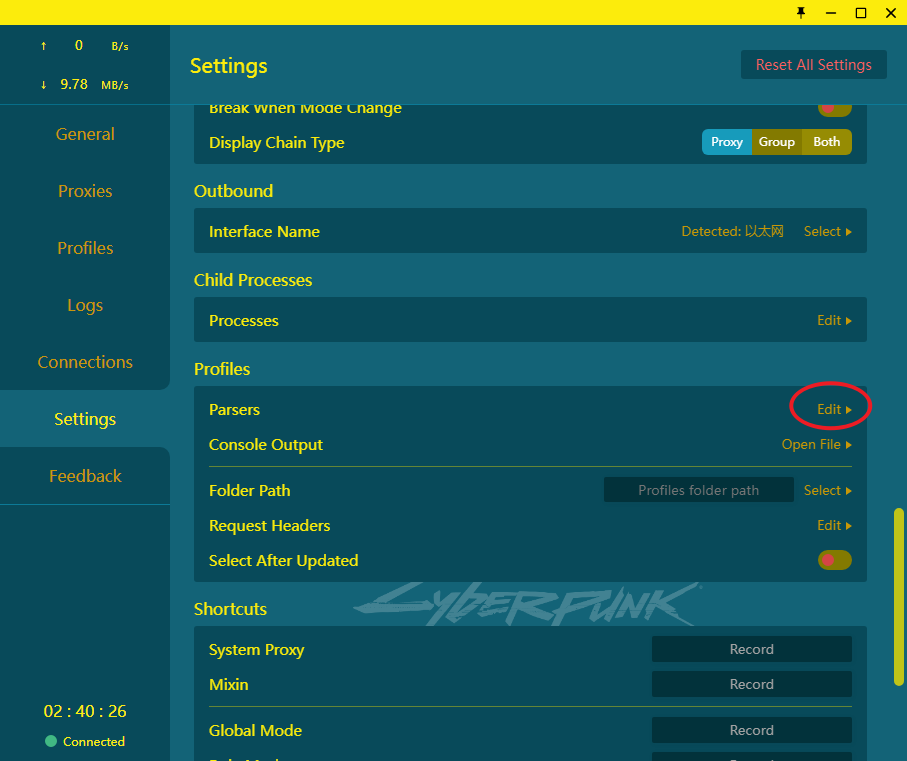The image size is (907, 761).
Task: Open the Interface Name Select menu
Action: pyautogui.click(x=827, y=231)
